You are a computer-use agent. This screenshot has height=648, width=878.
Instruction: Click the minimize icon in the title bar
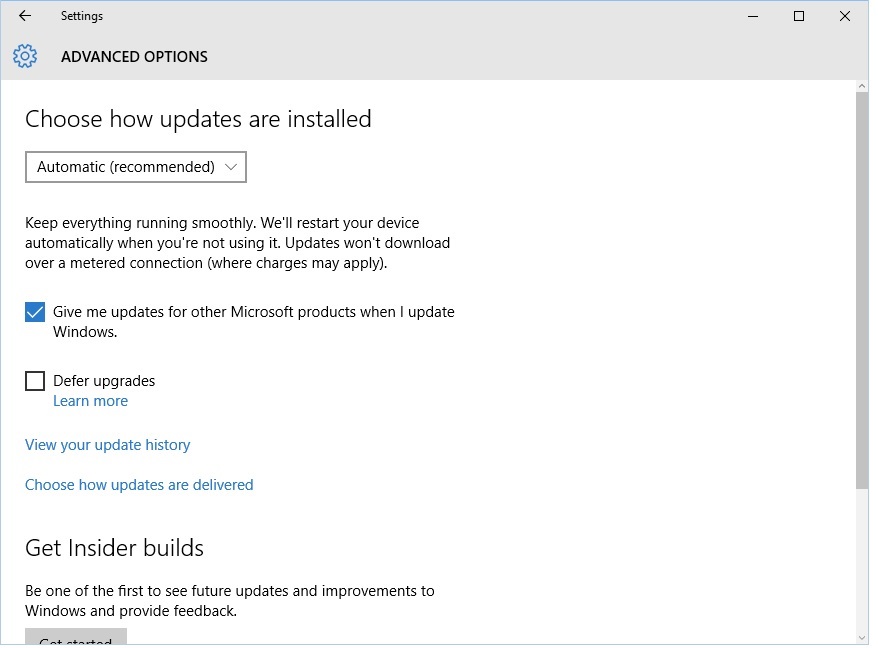(x=751, y=16)
